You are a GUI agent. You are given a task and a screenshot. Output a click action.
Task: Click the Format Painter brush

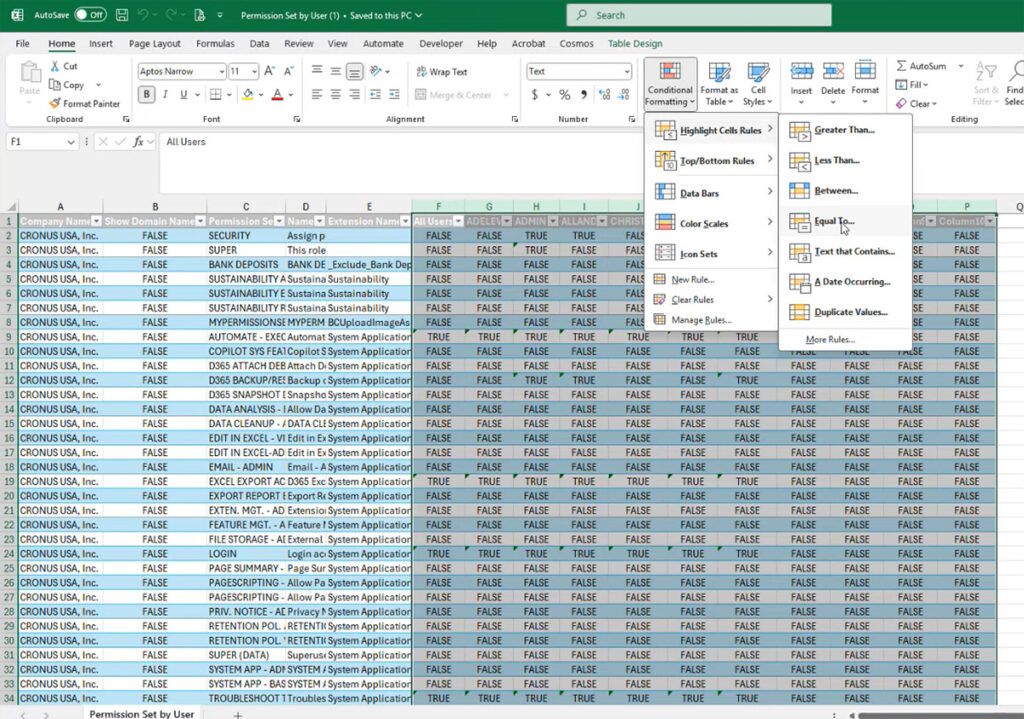coord(55,103)
